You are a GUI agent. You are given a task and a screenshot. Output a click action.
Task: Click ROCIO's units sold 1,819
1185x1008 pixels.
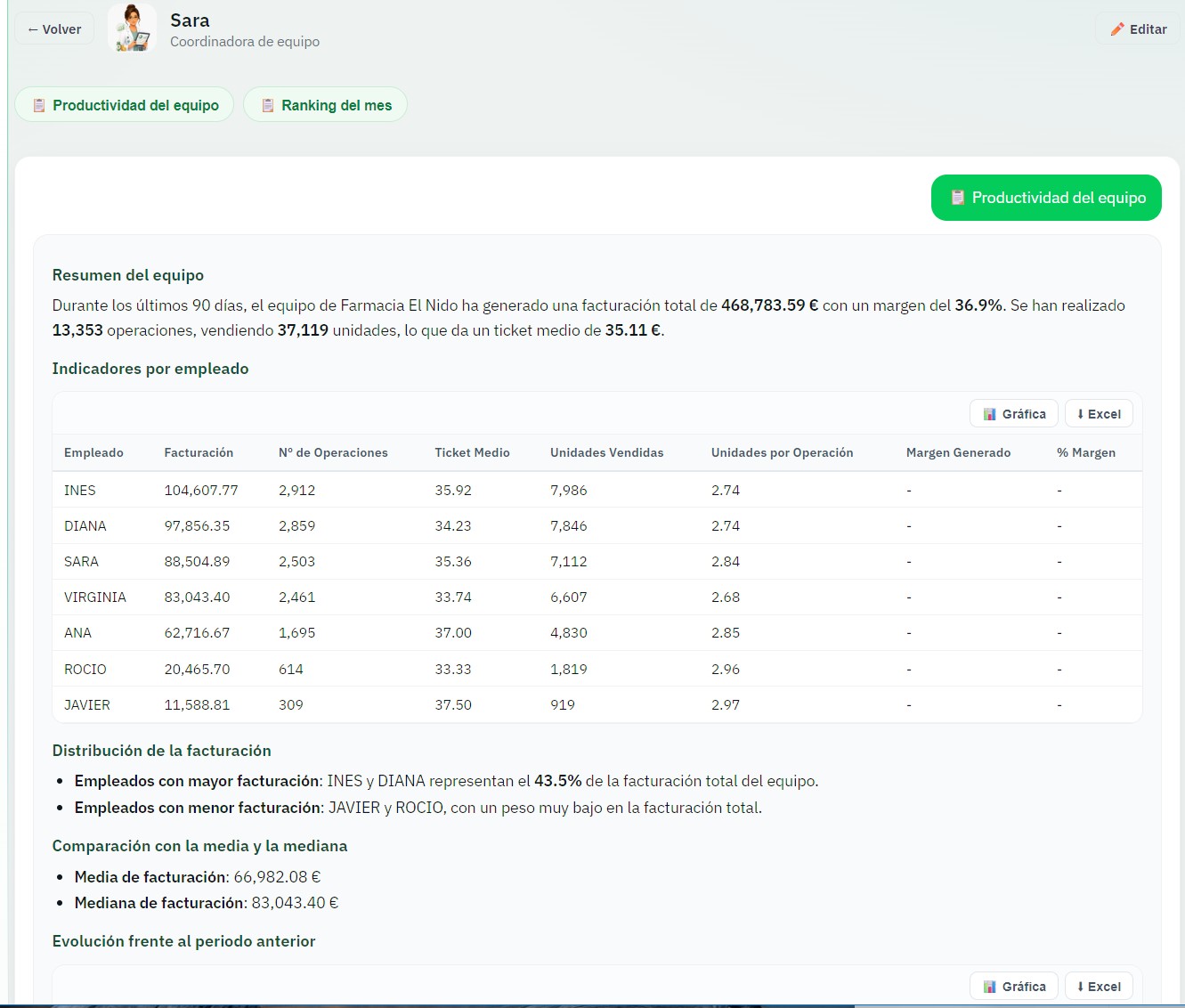point(569,670)
